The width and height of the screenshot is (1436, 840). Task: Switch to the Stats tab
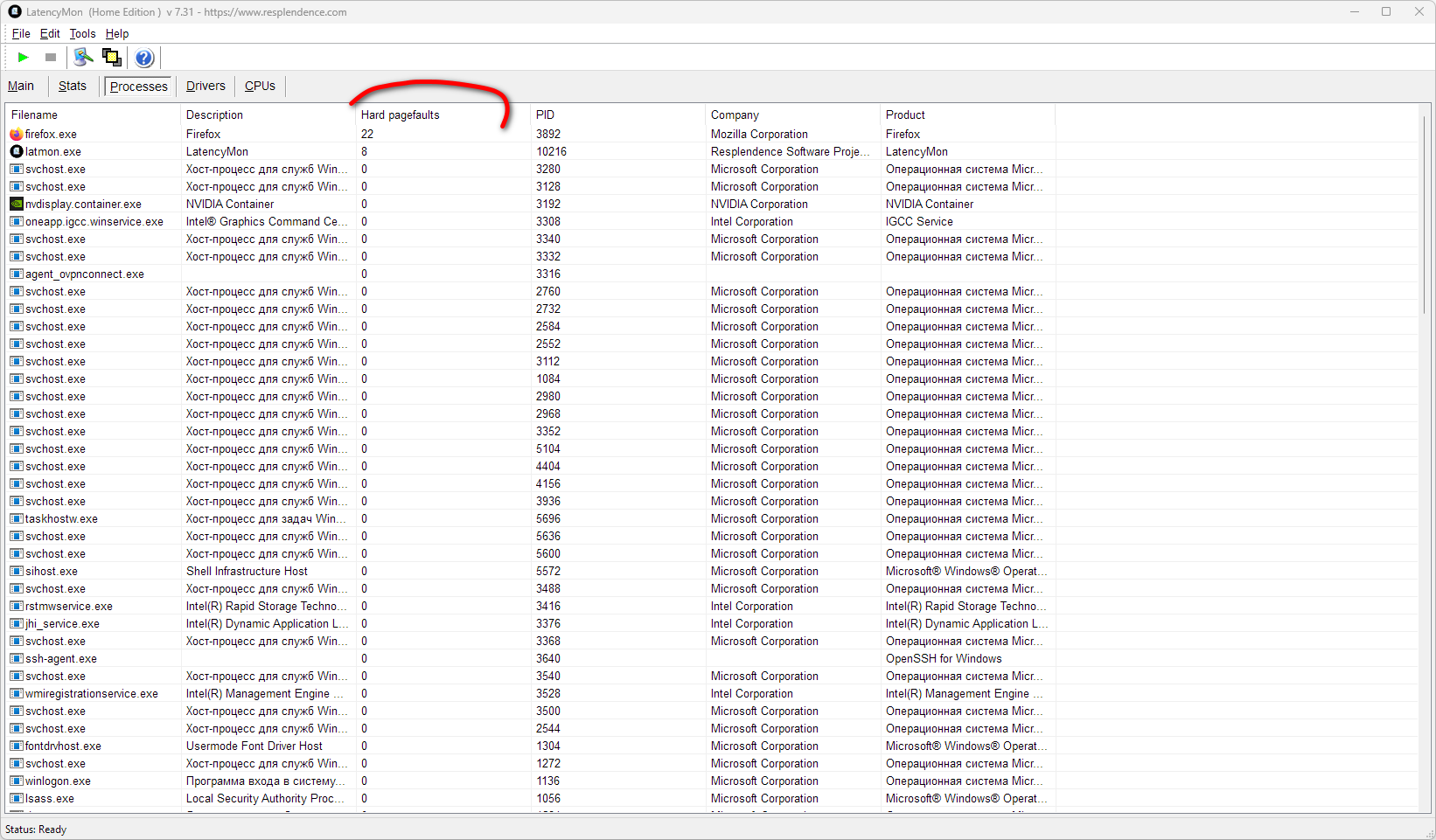tap(73, 86)
